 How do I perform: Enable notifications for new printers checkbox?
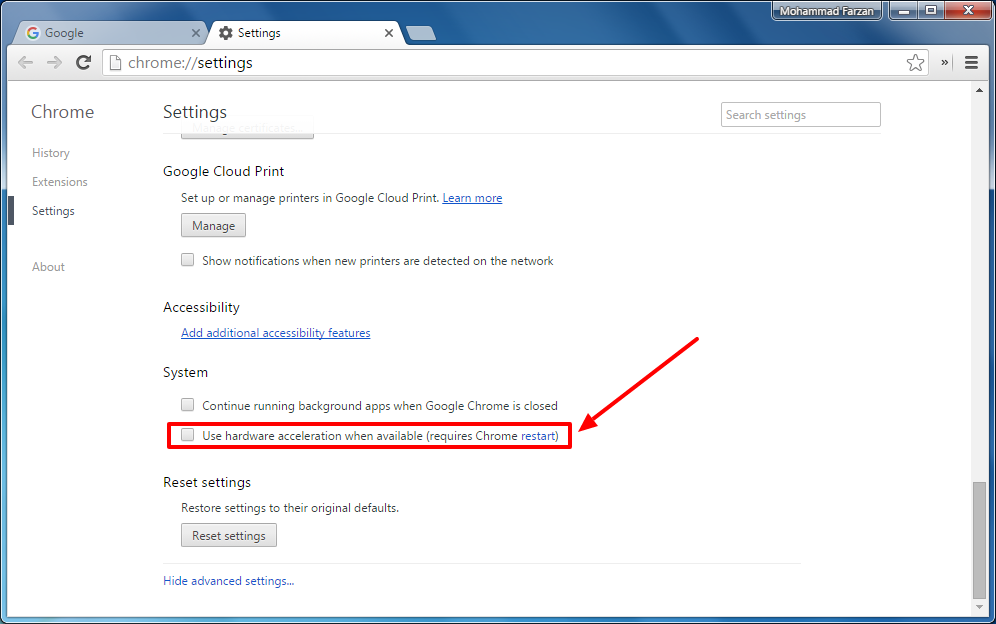pos(187,260)
